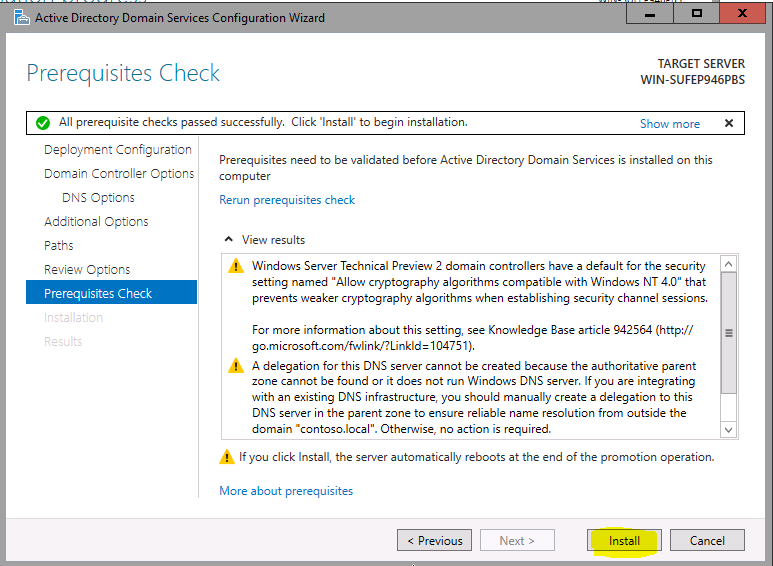This screenshot has height=566, width=773.
Task: Click warning icon beside reboot notice
Action: (x=227, y=457)
